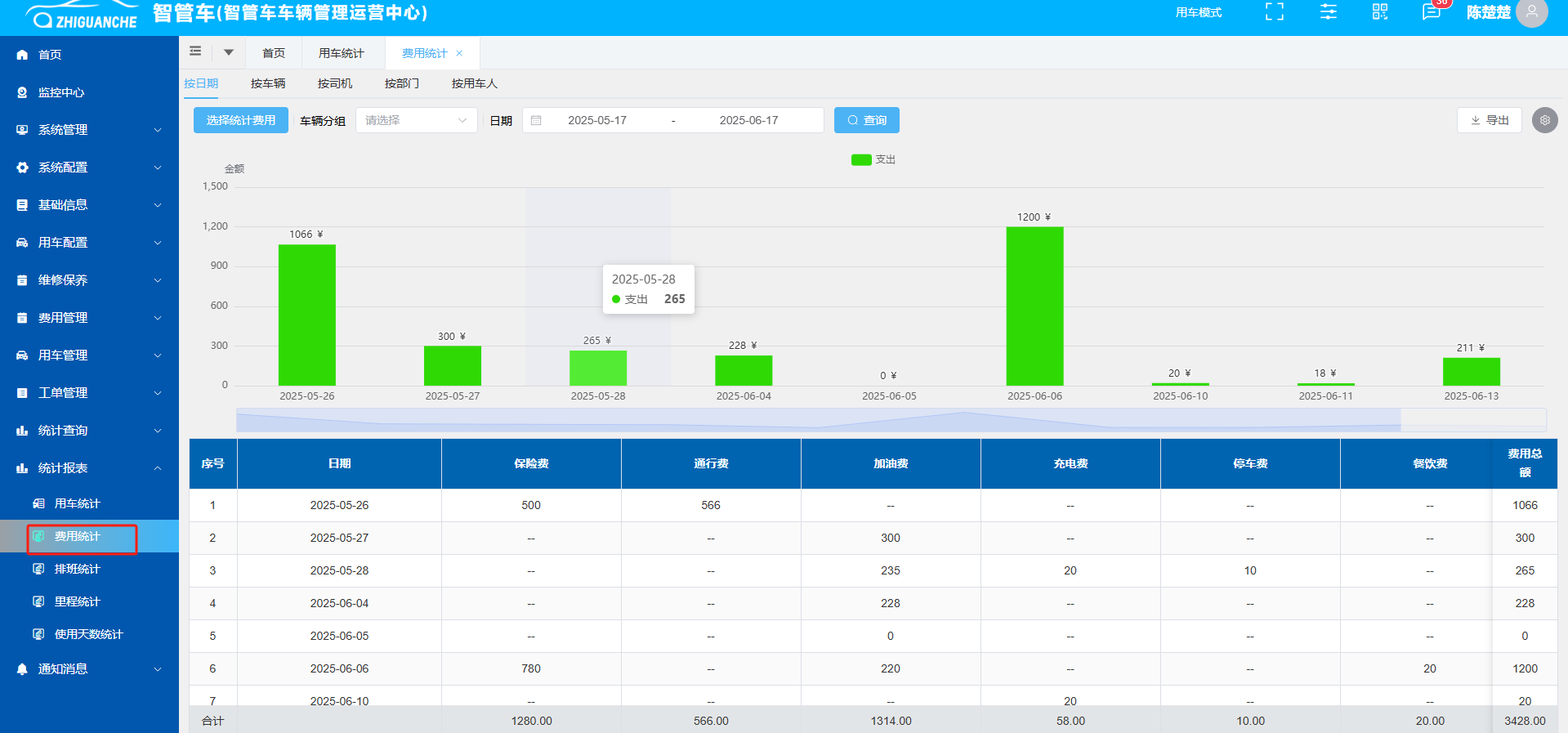
Task: Close the 费用统计 tab
Action: (x=459, y=53)
